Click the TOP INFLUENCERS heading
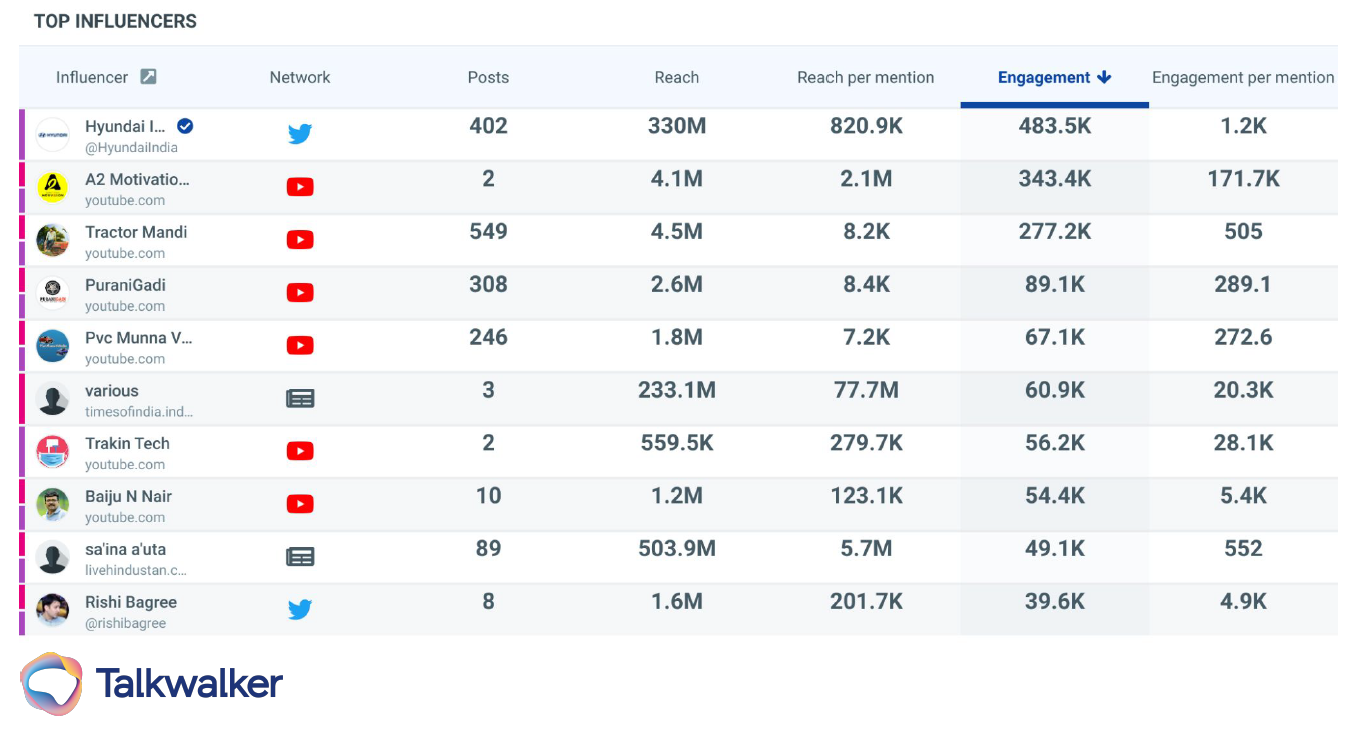 click(x=115, y=21)
